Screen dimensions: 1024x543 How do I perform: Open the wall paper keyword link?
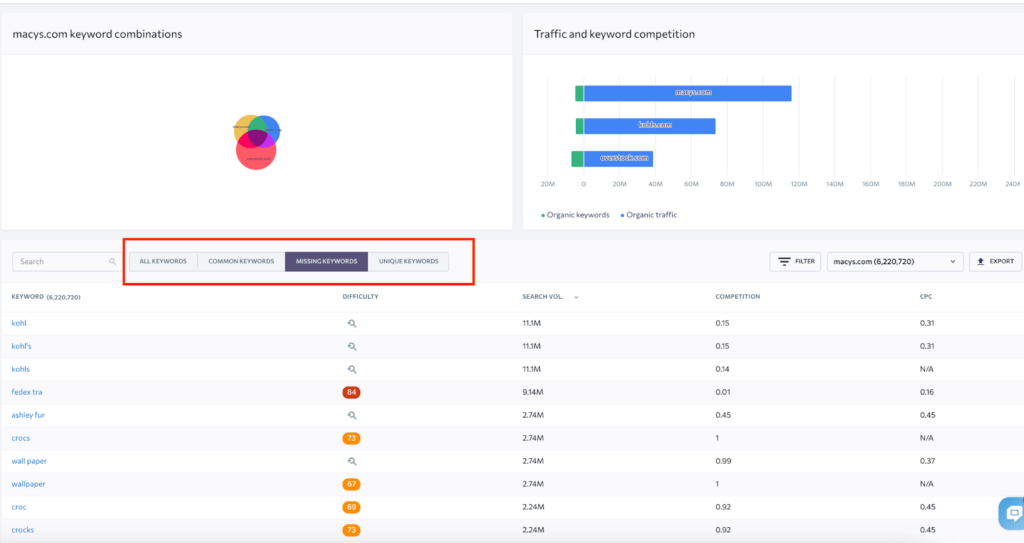pos(29,461)
